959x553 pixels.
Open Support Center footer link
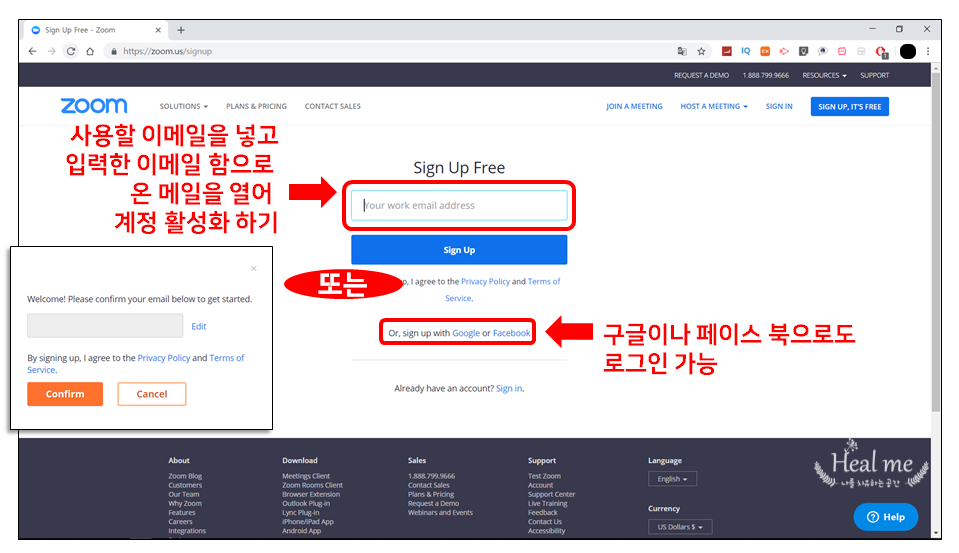(x=552, y=494)
